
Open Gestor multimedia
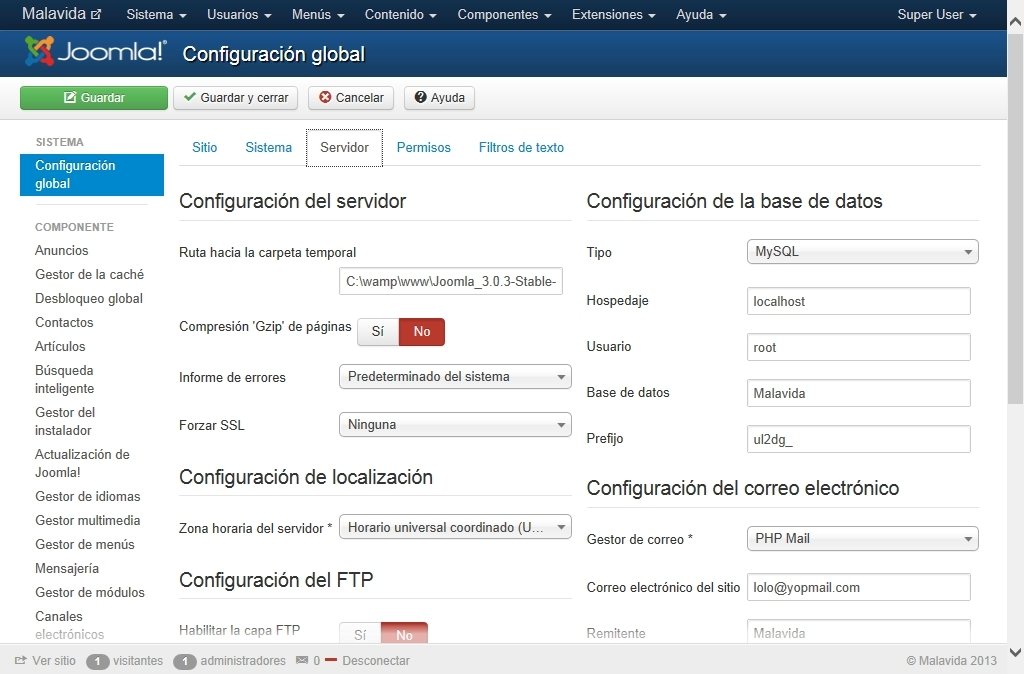[x=88, y=521]
